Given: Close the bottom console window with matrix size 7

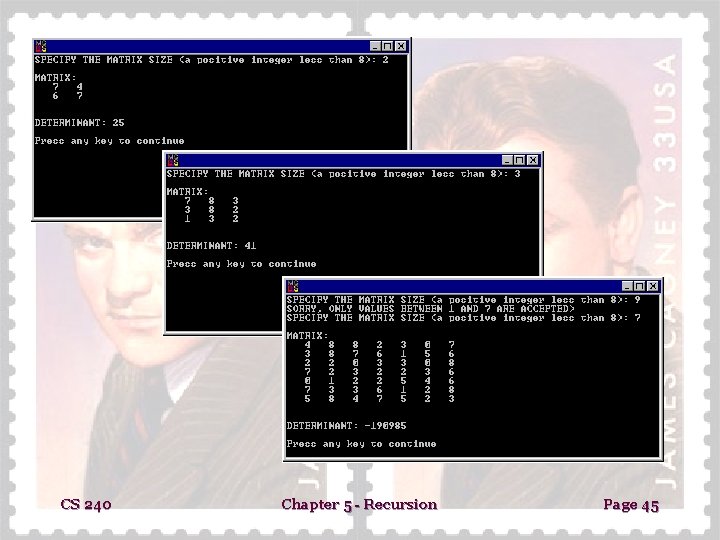Looking at the screenshot, I should click(653, 286).
